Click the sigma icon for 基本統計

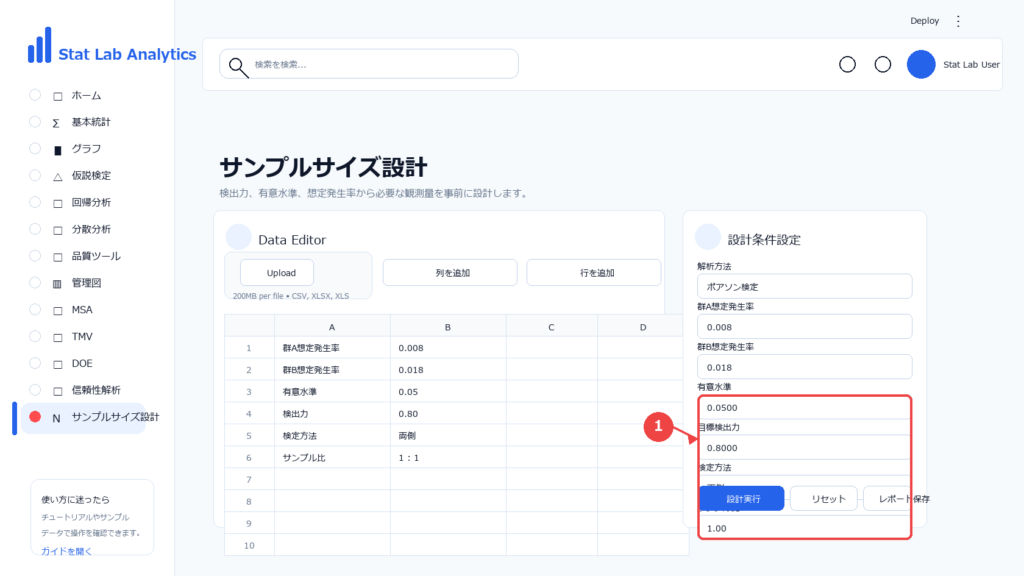pyautogui.click(x=56, y=123)
